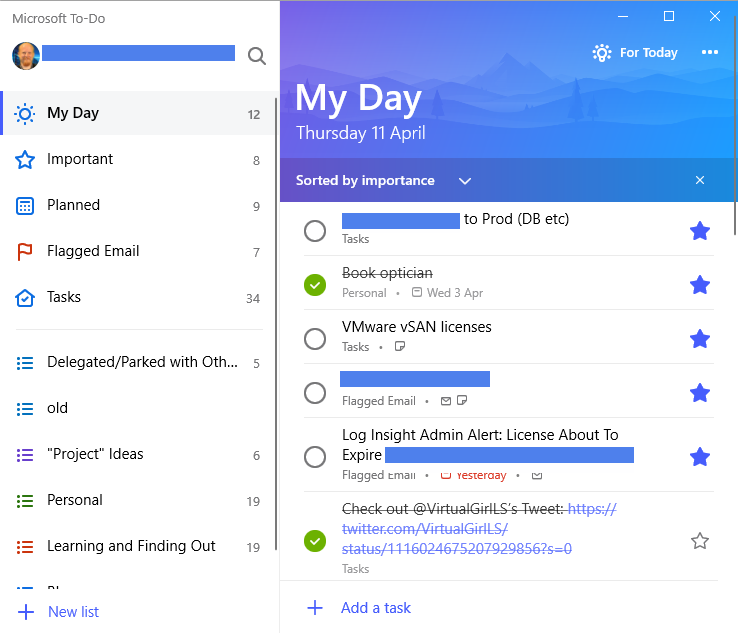
Task: Click the task list vertical scrollbar
Action: 735,125
